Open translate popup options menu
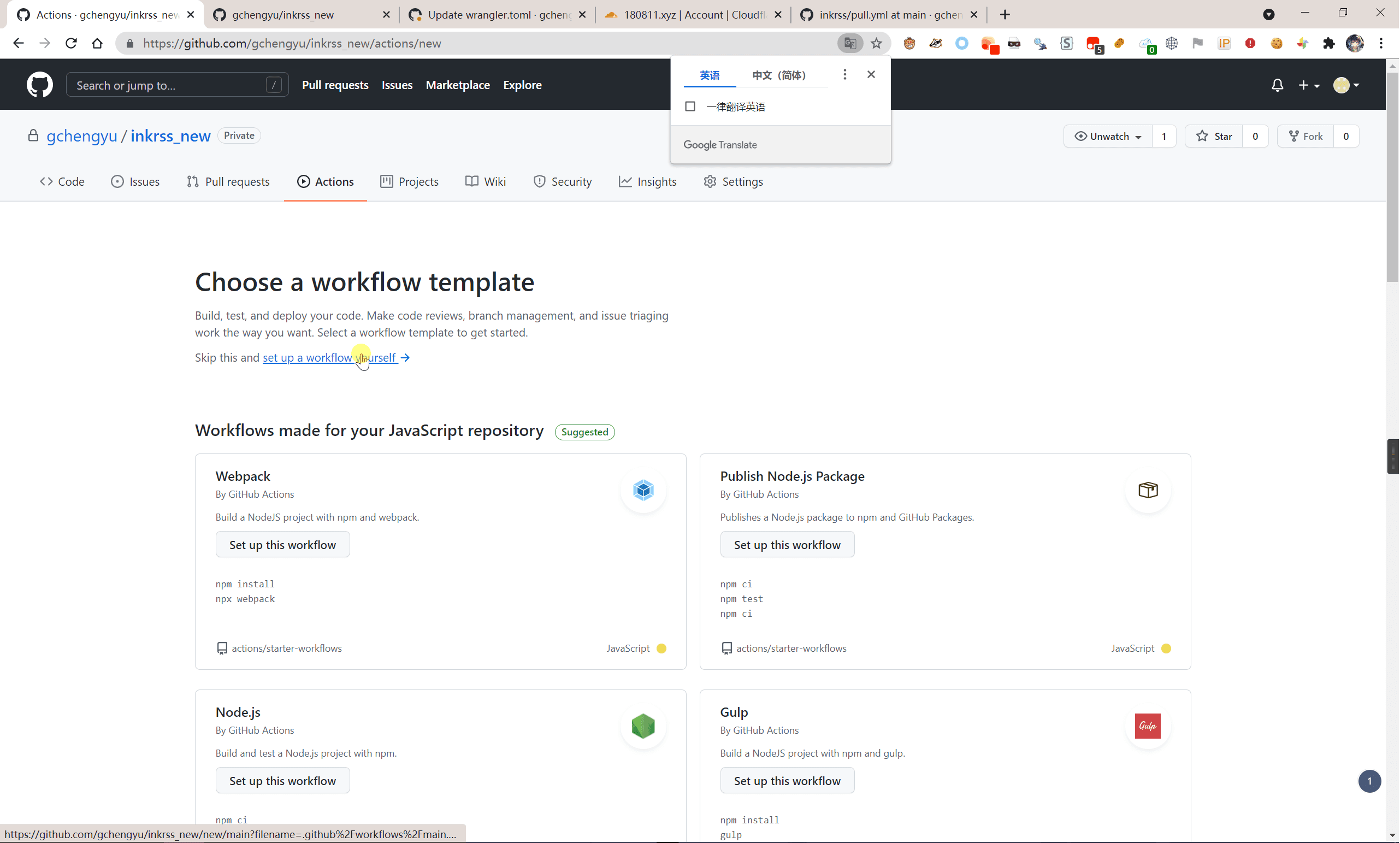1400x843 pixels. [x=844, y=74]
